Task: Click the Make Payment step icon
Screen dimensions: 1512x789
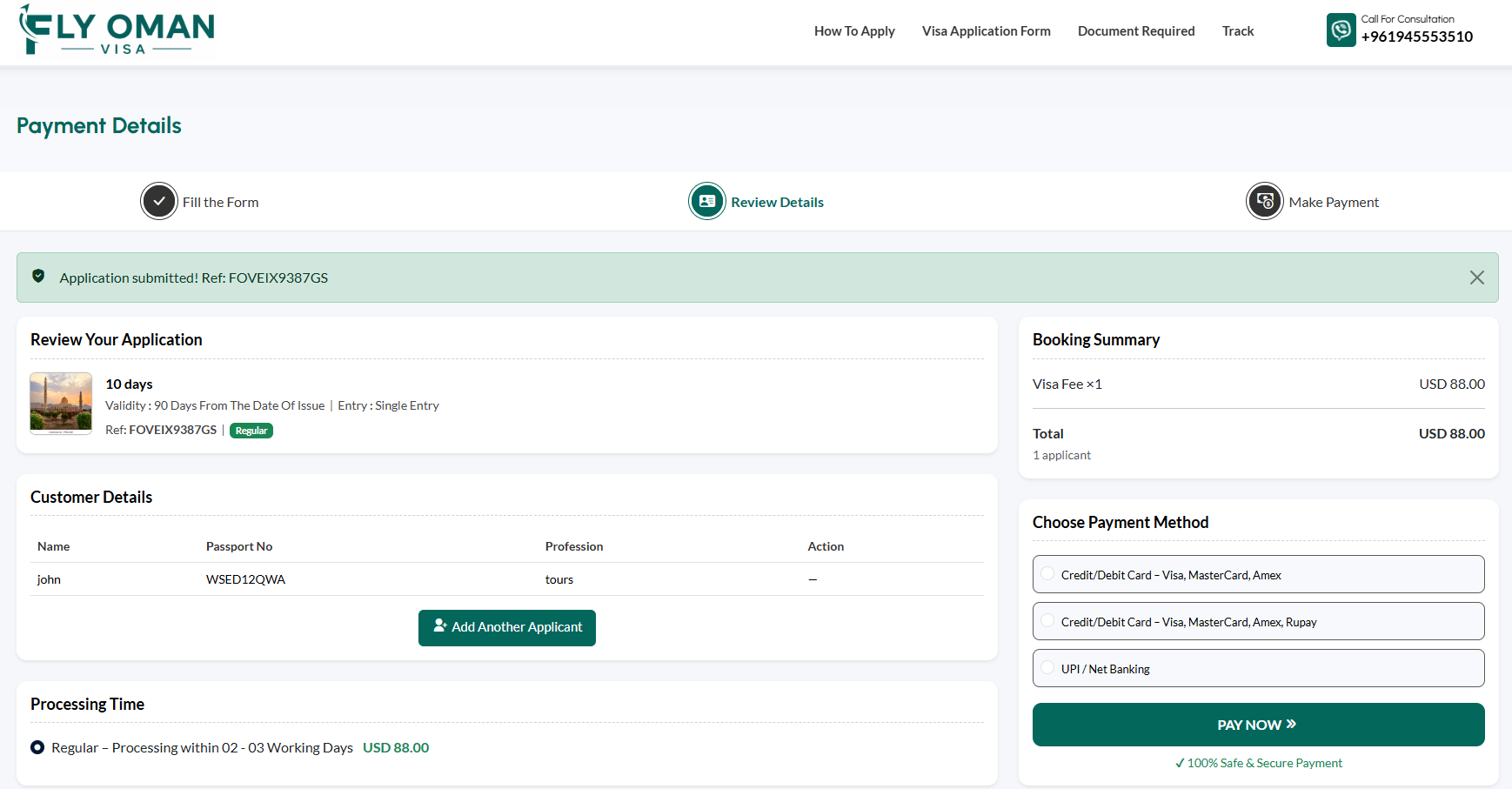Action: [x=1265, y=202]
